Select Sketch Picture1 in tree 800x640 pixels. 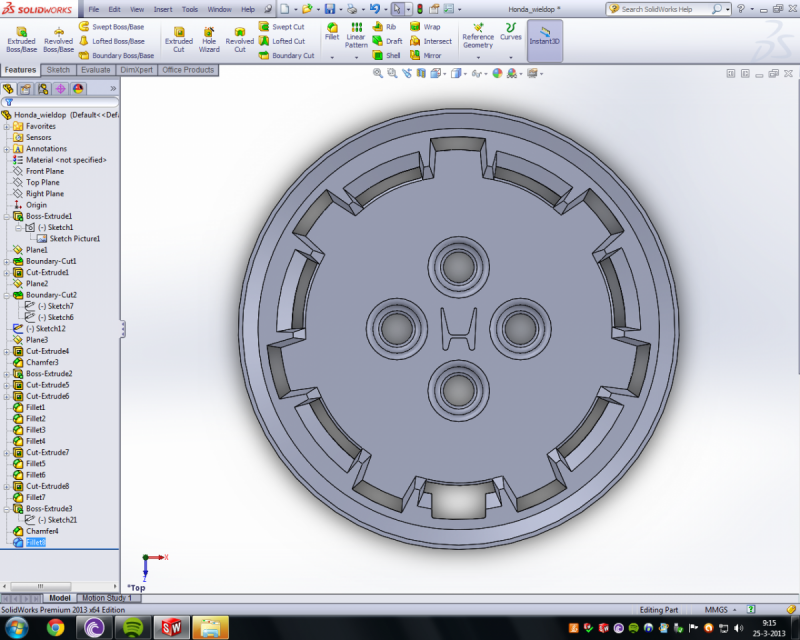[x=69, y=238]
